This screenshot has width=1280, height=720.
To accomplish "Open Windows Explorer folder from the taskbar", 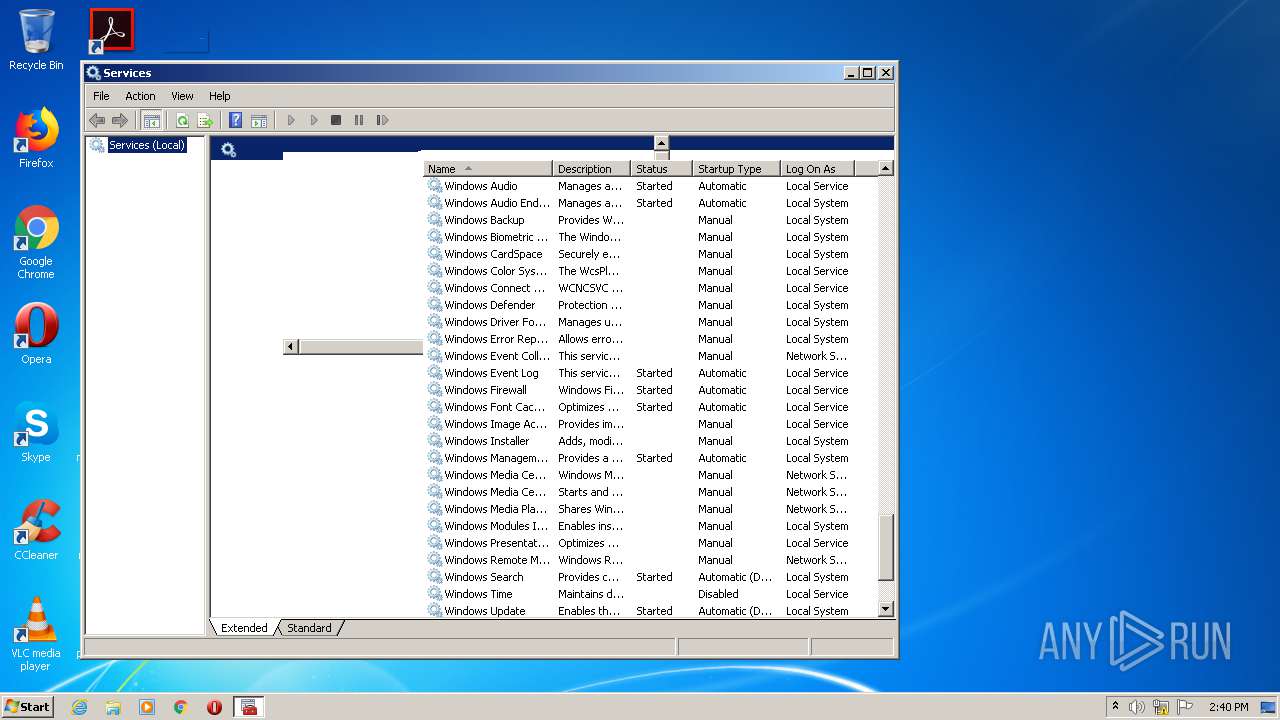I will [113, 707].
